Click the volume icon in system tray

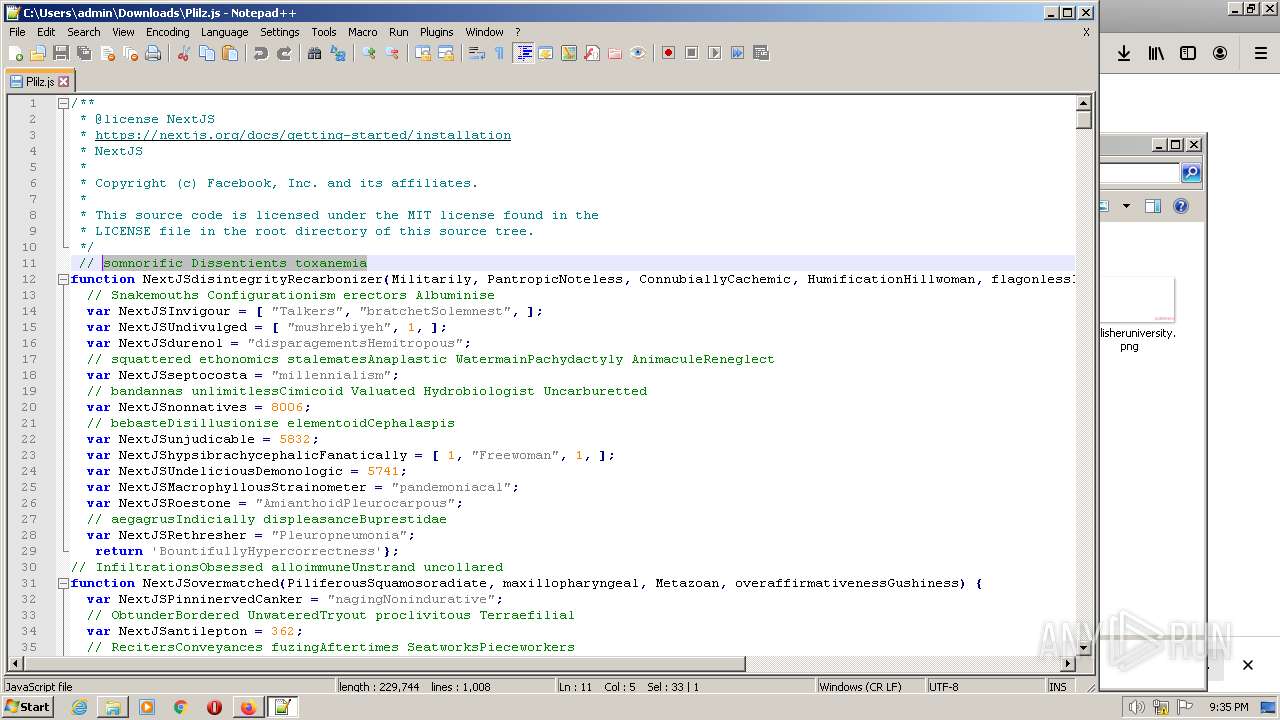[1137, 707]
